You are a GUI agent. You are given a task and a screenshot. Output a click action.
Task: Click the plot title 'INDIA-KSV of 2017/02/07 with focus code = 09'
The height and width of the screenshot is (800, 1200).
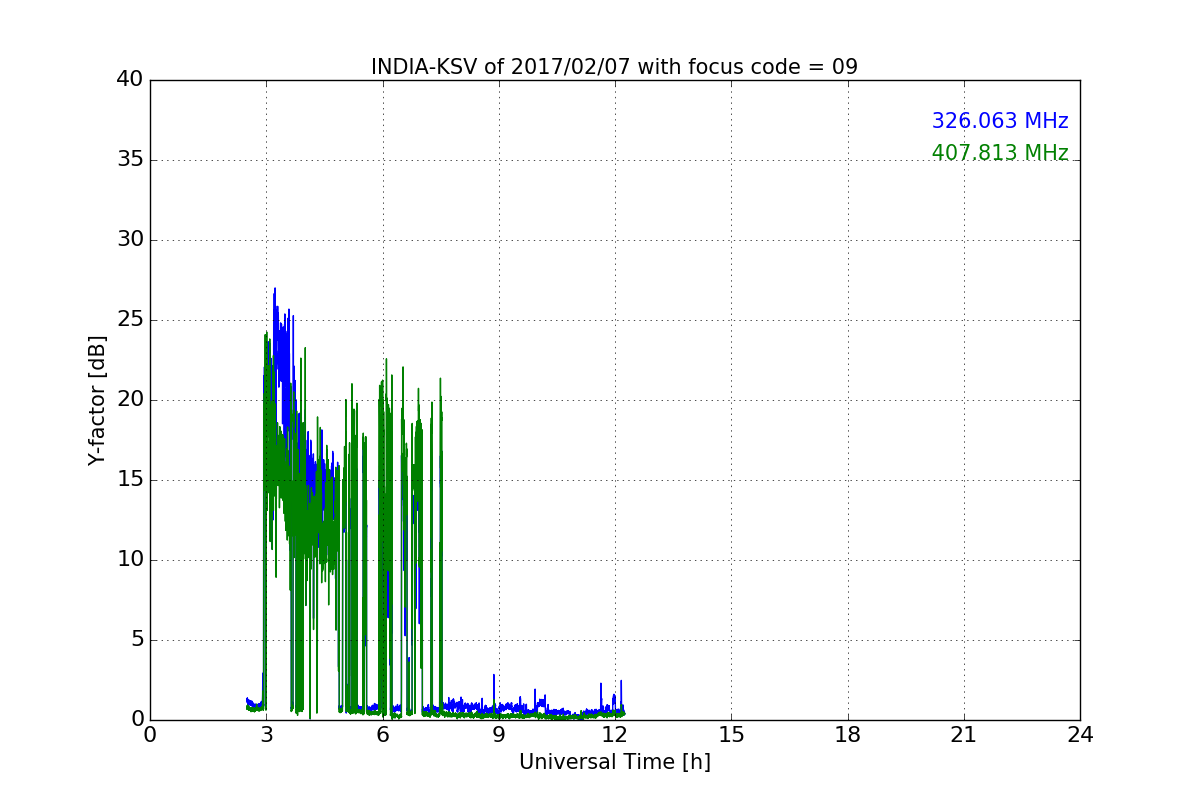coord(614,67)
